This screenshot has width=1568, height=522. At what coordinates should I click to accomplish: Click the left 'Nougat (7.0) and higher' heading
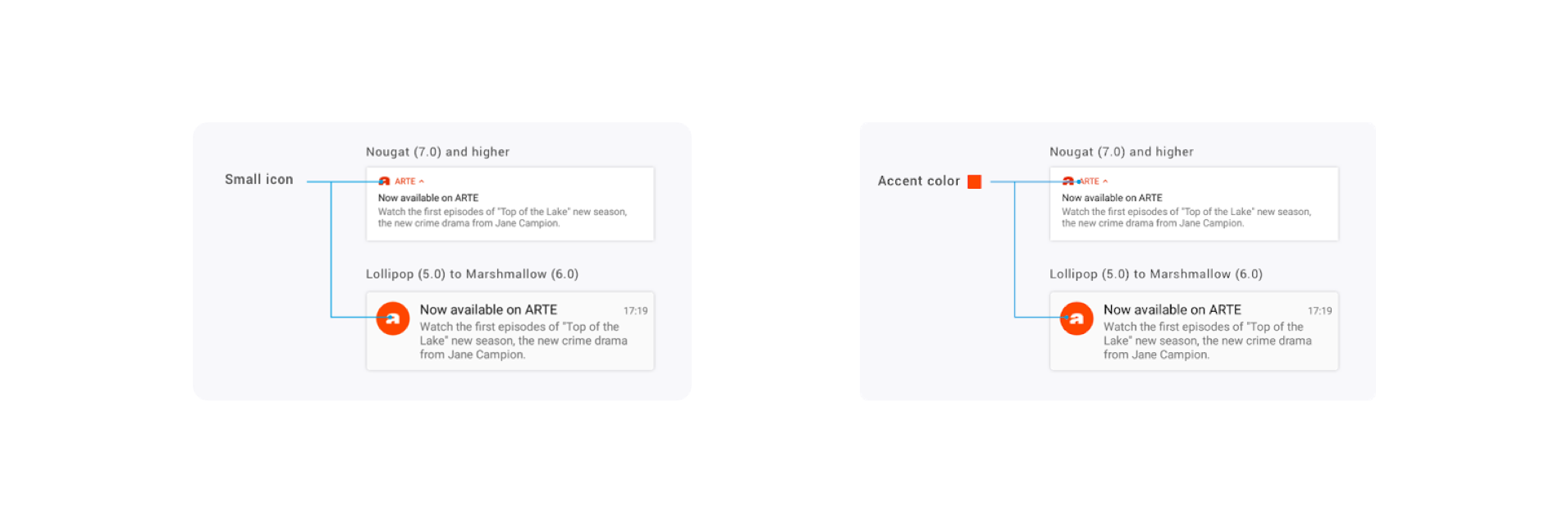(437, 152)
